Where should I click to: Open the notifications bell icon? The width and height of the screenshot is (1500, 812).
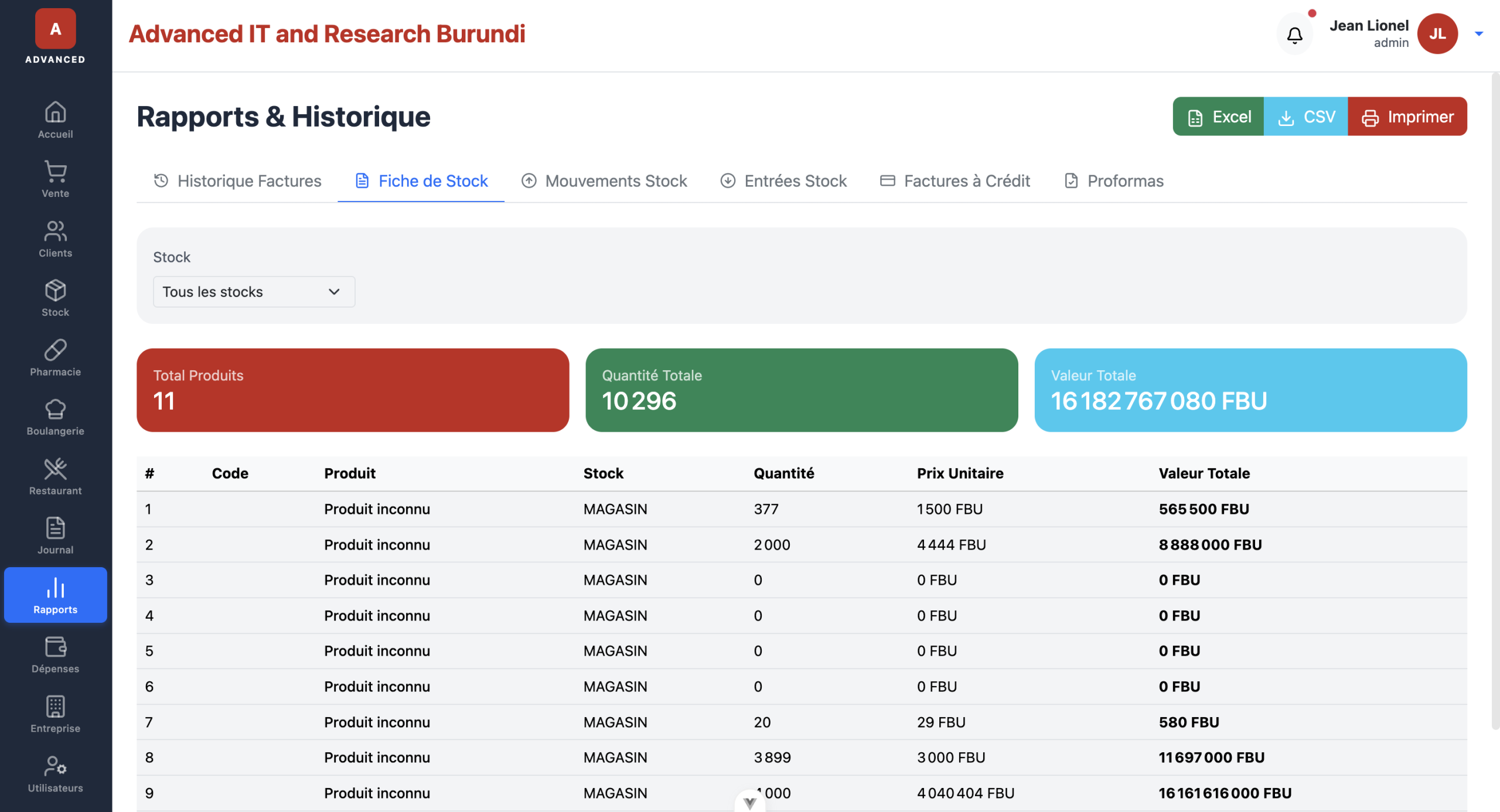click(x=1294, y=35)
